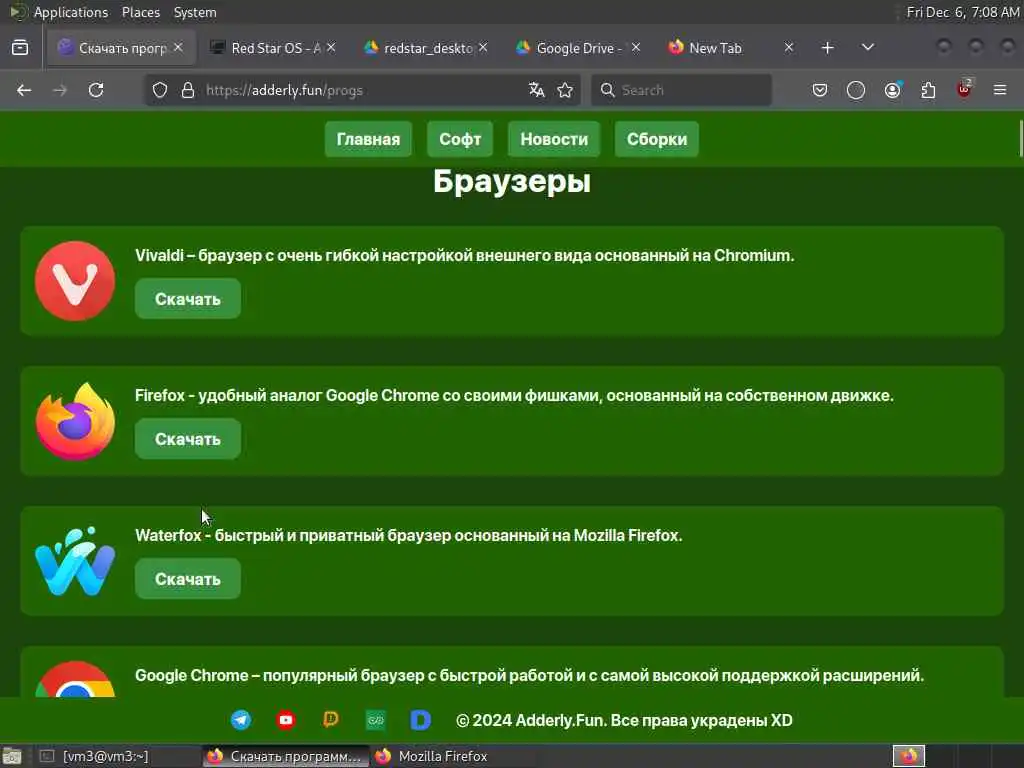Open the extensions puzzle icon
This screenshot has width=1024, height=768.
tap(928, 90)
